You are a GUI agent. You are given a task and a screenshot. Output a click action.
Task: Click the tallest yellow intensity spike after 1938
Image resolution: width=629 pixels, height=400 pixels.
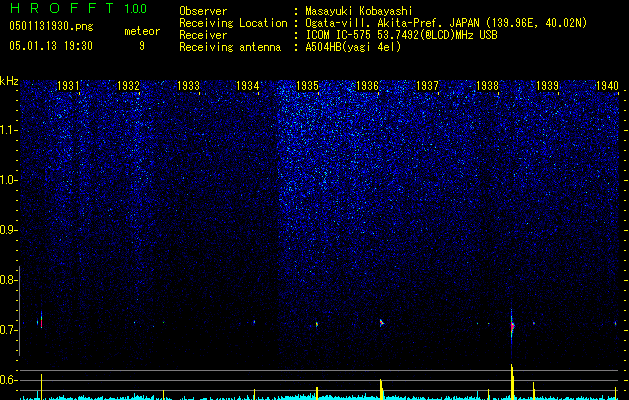coord(512,382)
